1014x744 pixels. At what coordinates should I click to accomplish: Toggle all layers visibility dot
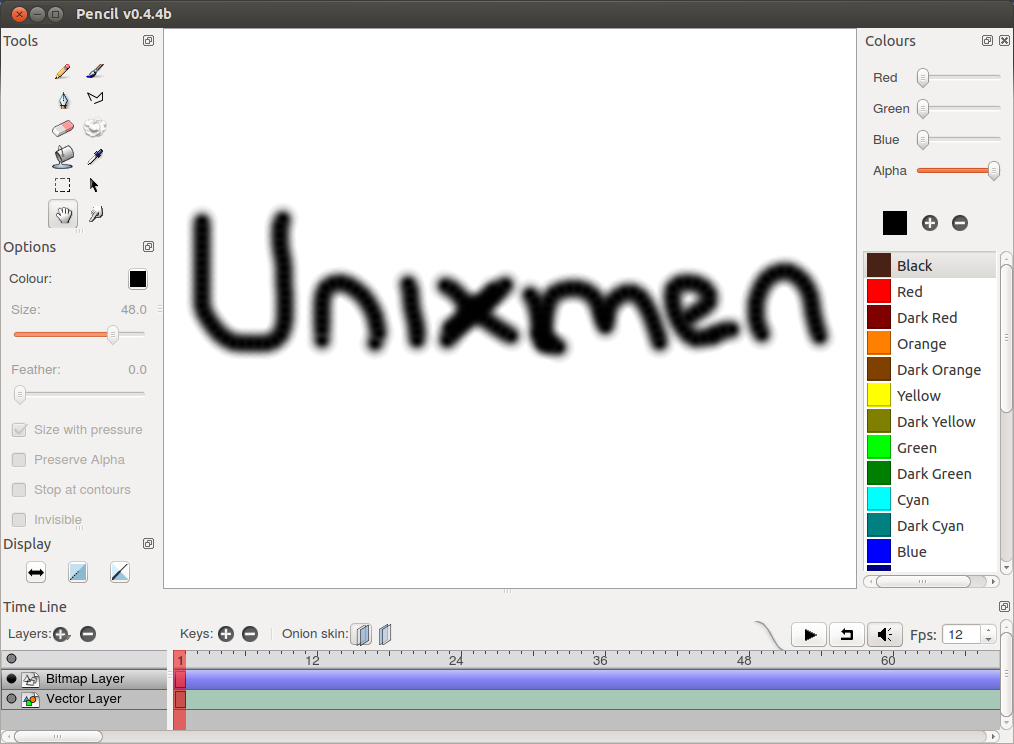(12, 659)
